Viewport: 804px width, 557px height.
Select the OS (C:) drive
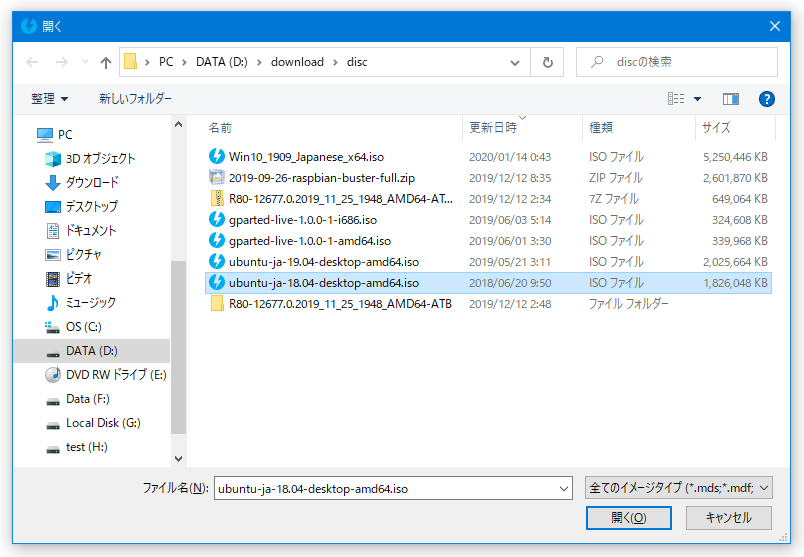tap(73, 327)
